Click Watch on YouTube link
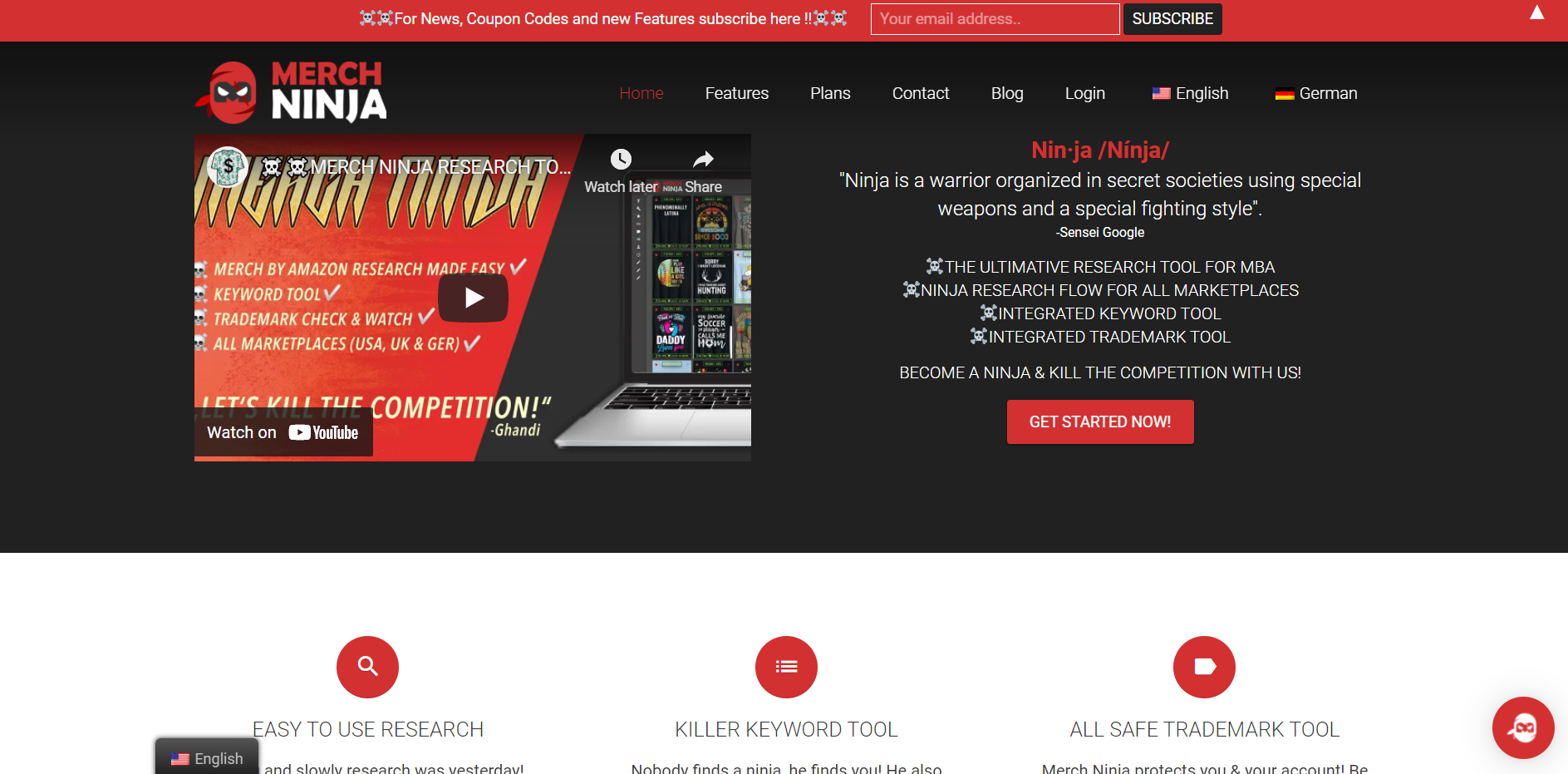1568x774 pixels. click(283, 432)
